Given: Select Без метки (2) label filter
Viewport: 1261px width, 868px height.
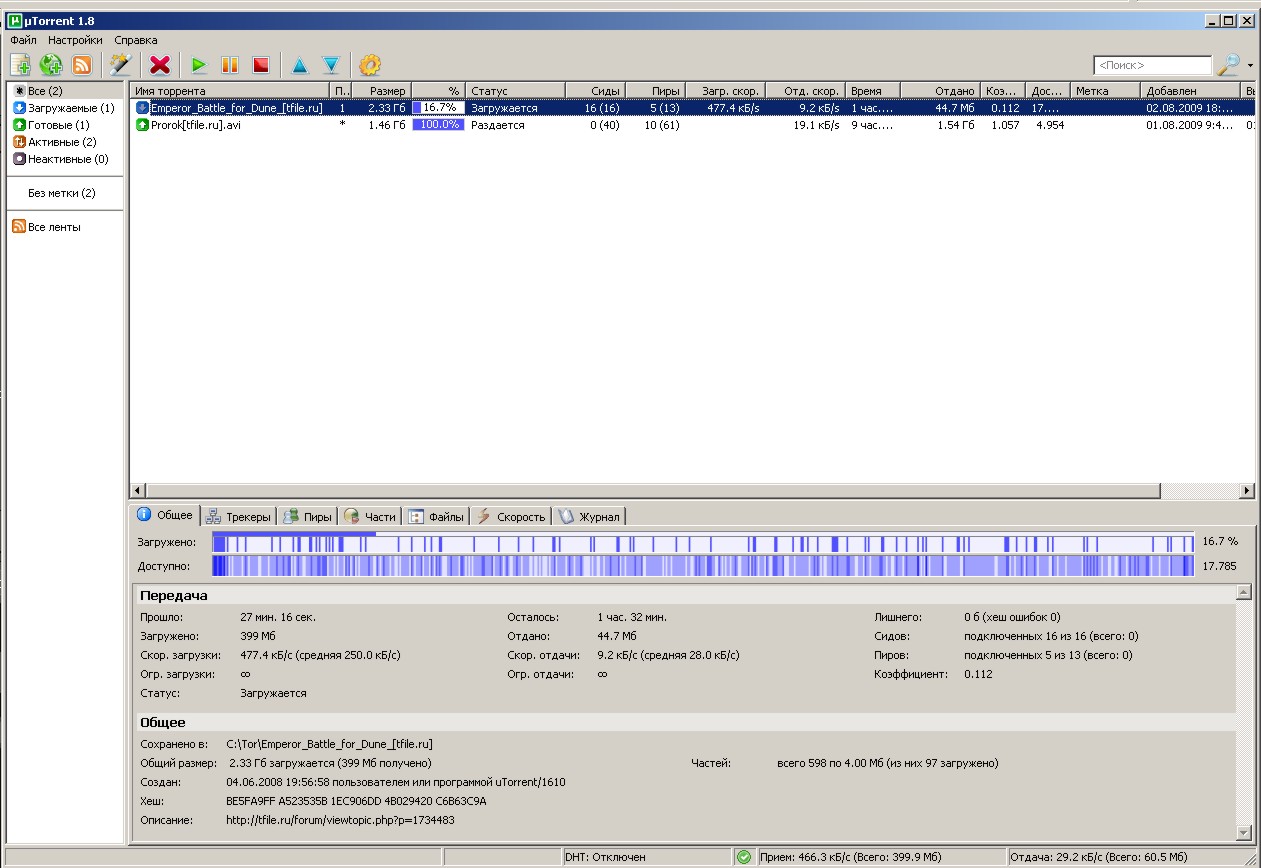Looking at the screenshot, I should [62, 193].
